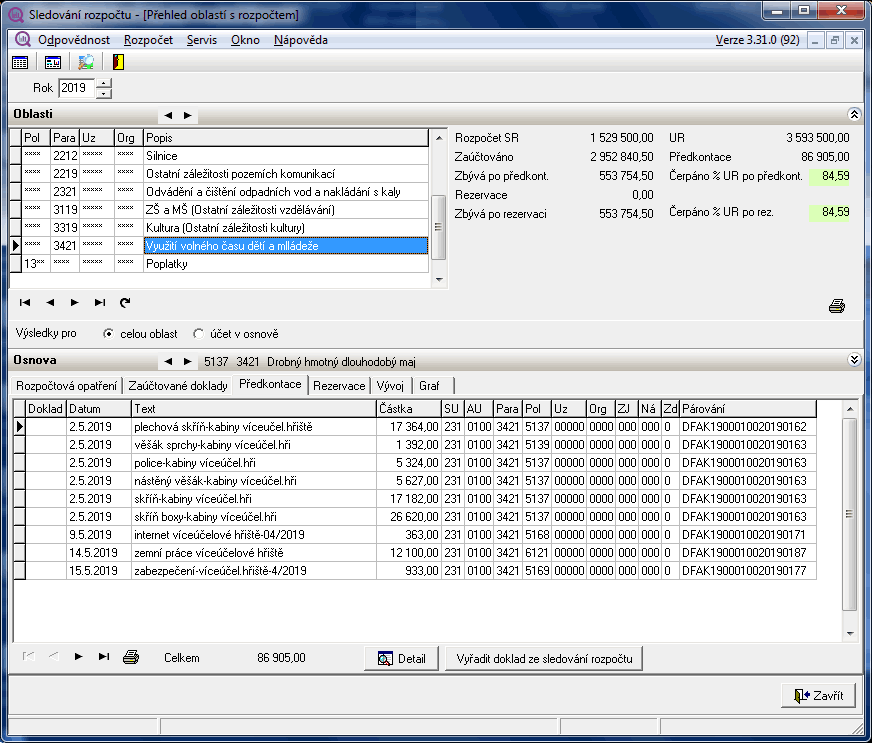Collapse the Oblasti panel with the chevron
Image resolution: width=872 pixels, height=743 pixels.
coord(853,115)
